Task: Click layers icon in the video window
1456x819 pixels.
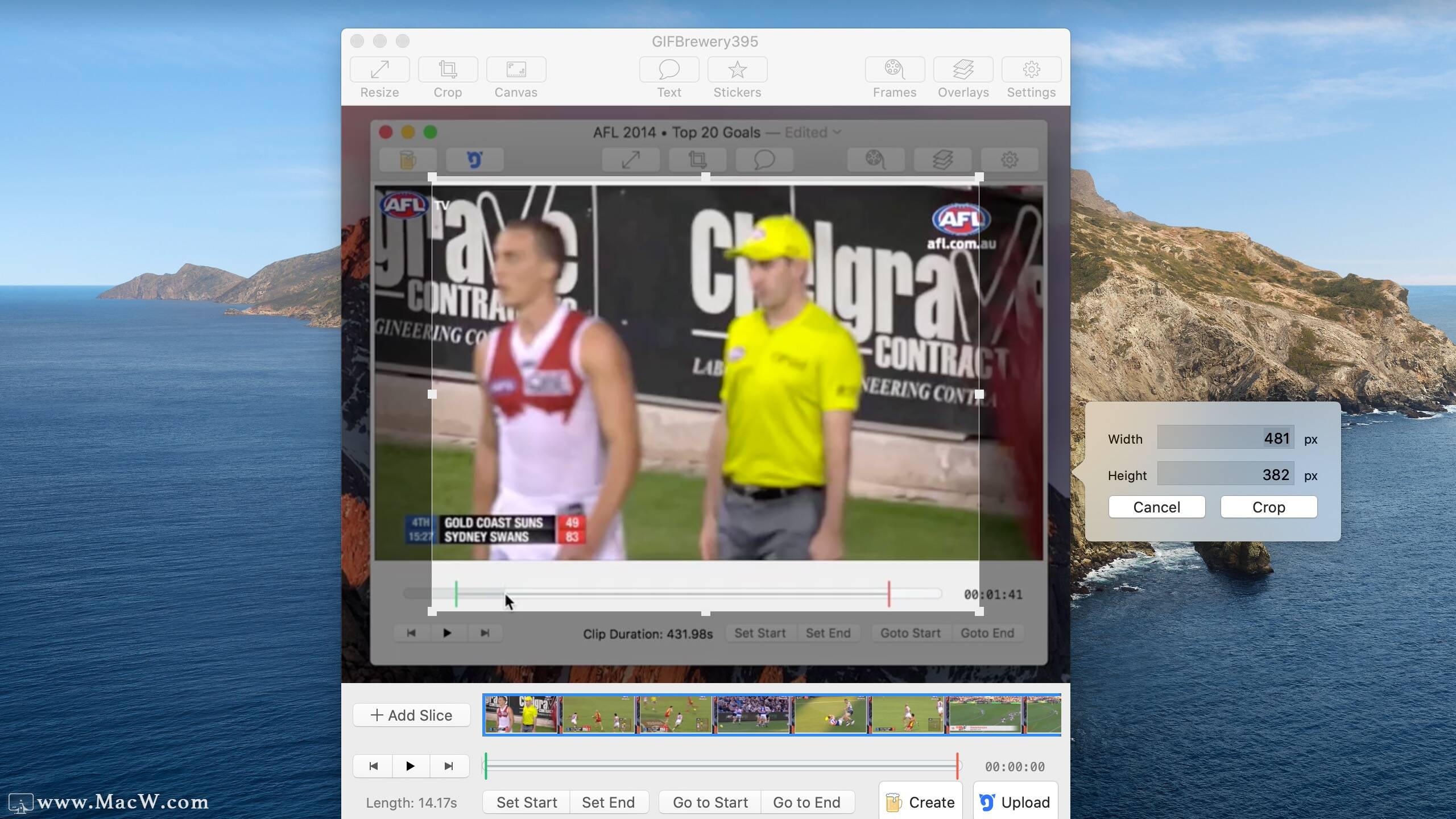Action: 942,160
